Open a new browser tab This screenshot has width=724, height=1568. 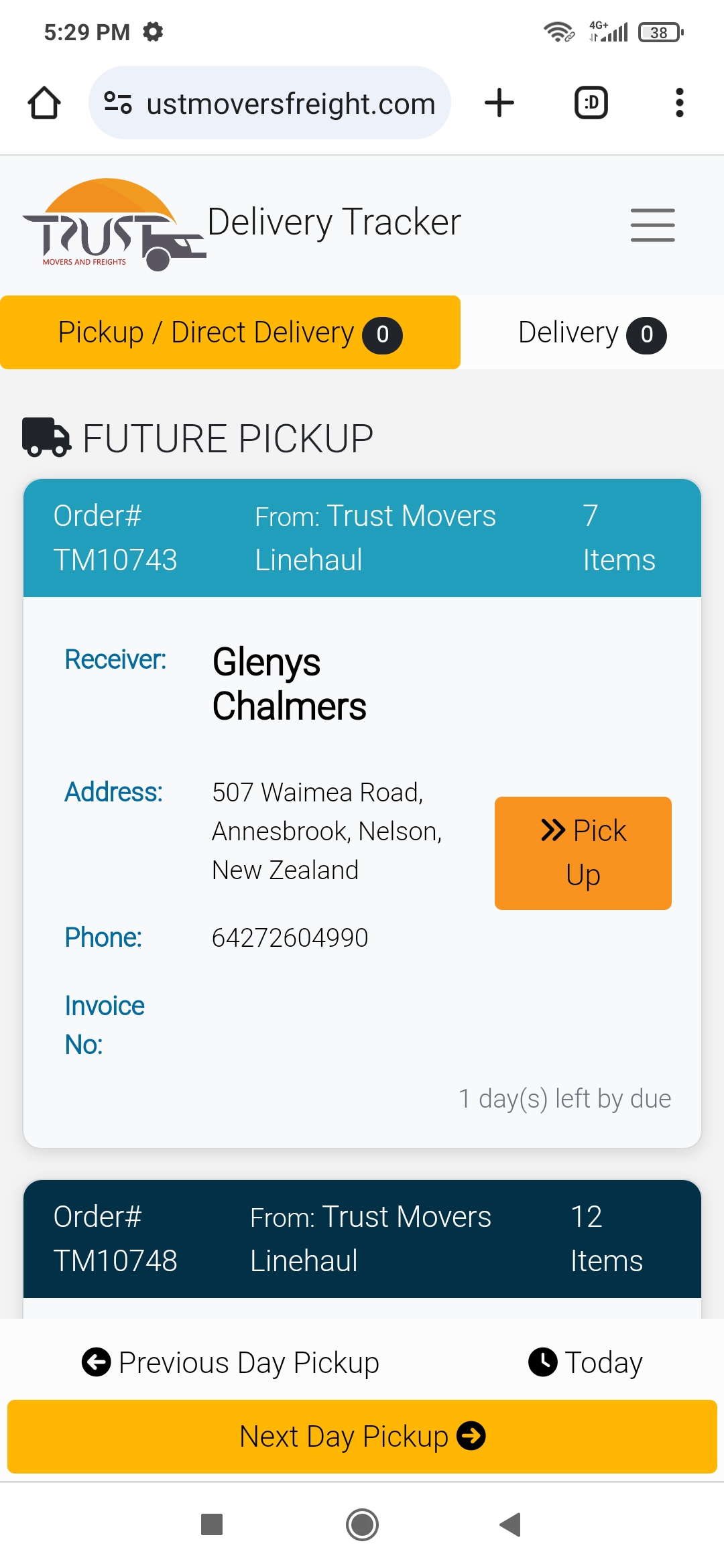click(499, 103)
